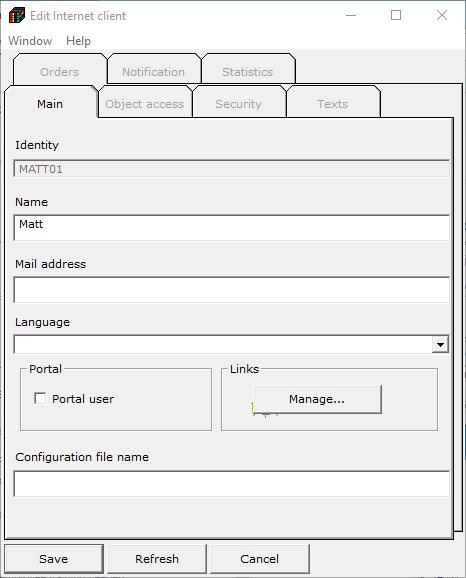The height and width of the screenshot is (578, 466).
Task: Click the Refresh button
Action: coord(157,559)
